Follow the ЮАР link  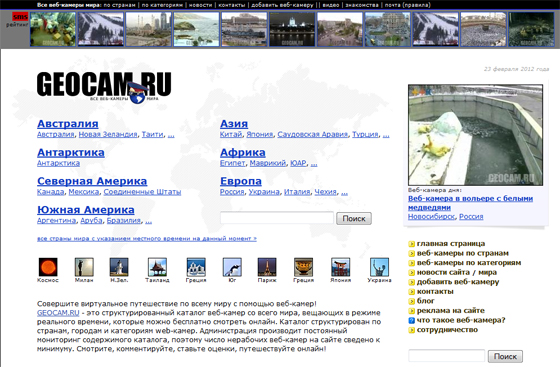click(x=298, y=163)
